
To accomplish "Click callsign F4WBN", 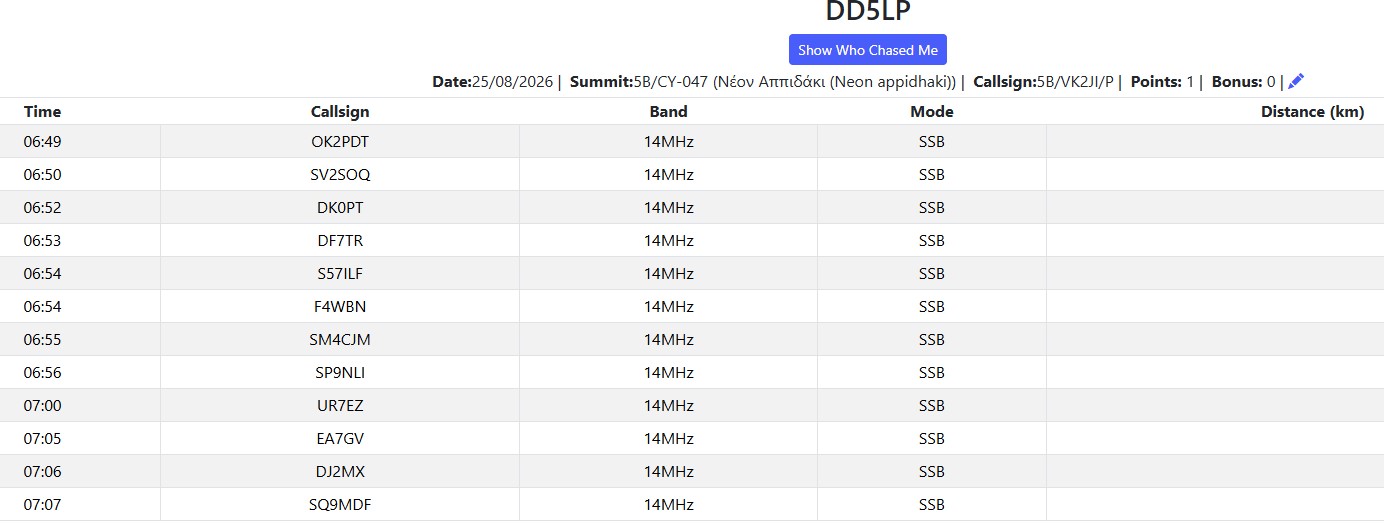I will click(x=340, y=307).
